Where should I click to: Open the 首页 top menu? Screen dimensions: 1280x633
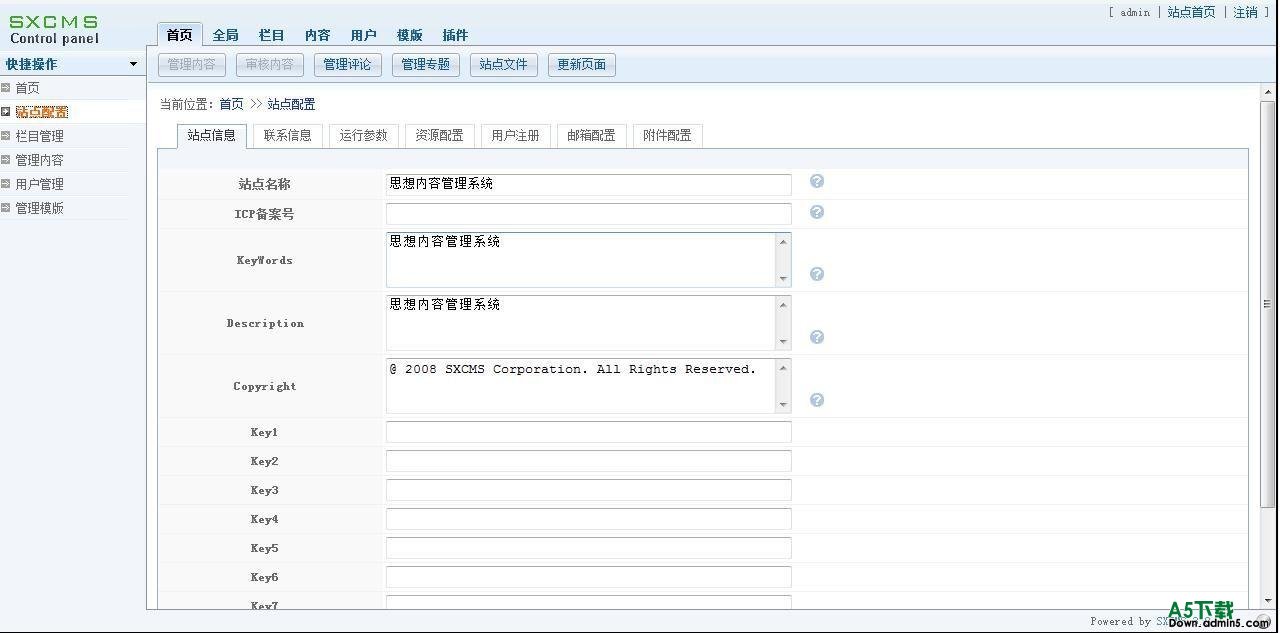(180, 35)
